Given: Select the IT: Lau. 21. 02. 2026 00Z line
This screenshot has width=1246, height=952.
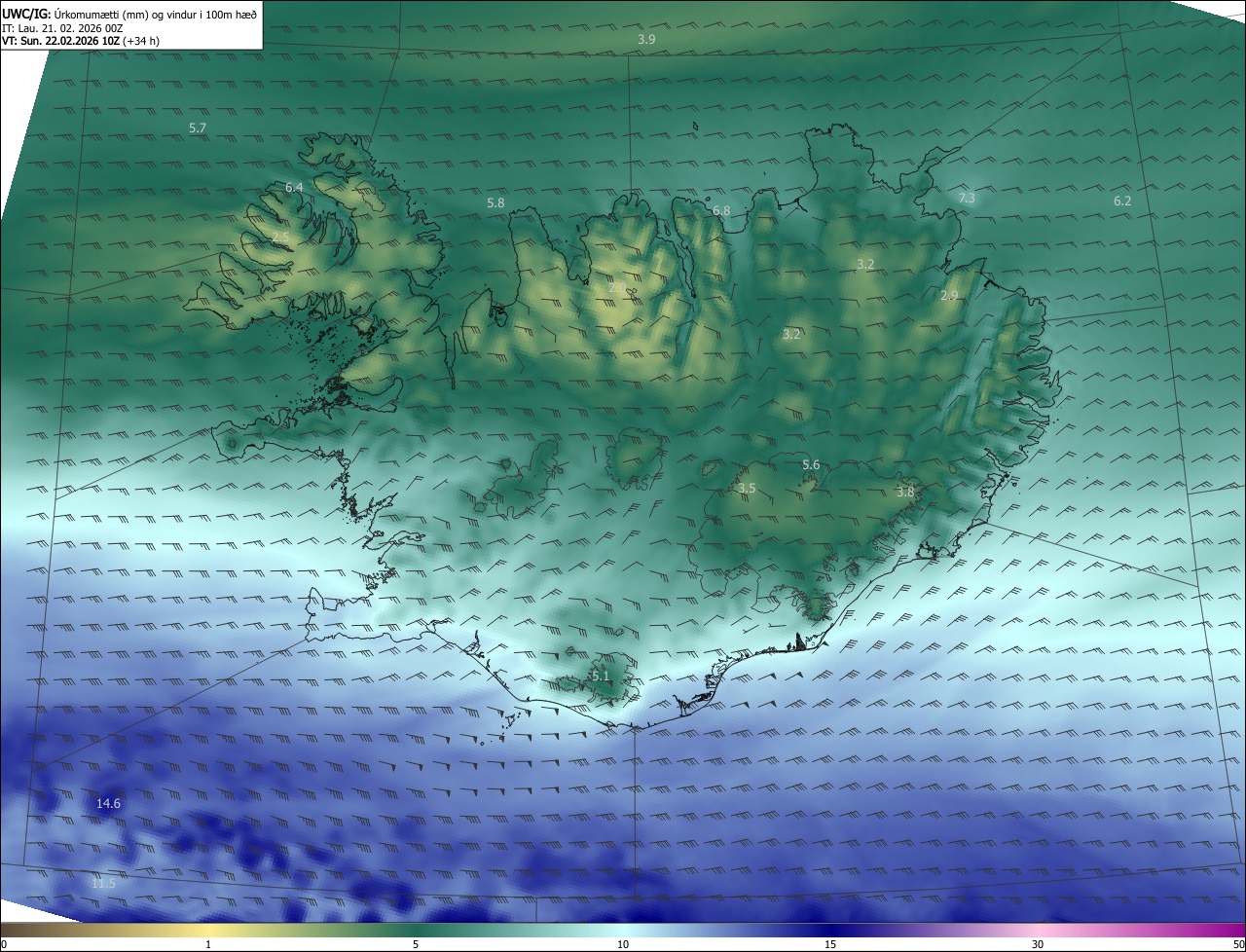Looking at the screenshot, I should point(62,28).
